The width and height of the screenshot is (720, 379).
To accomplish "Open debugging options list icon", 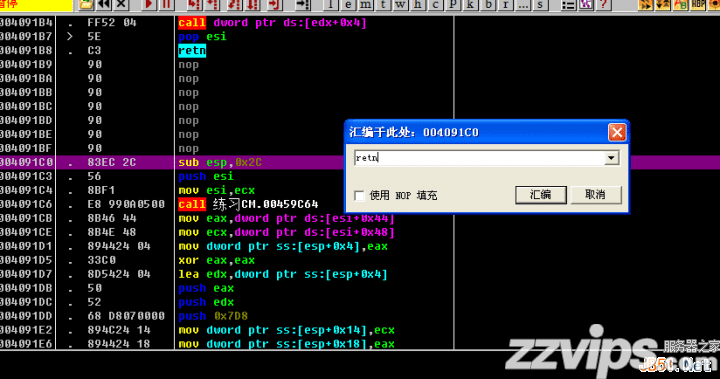I will click(568, 5).
